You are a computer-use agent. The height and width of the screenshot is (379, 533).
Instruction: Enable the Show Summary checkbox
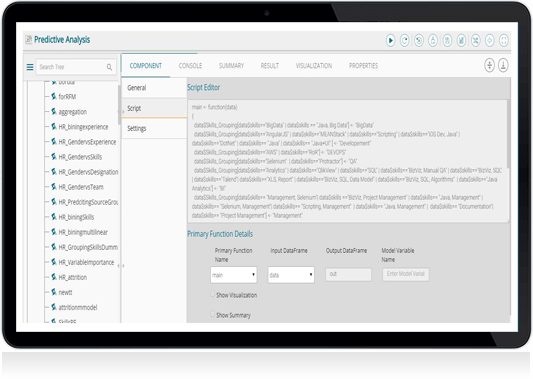tap(212, 314)
